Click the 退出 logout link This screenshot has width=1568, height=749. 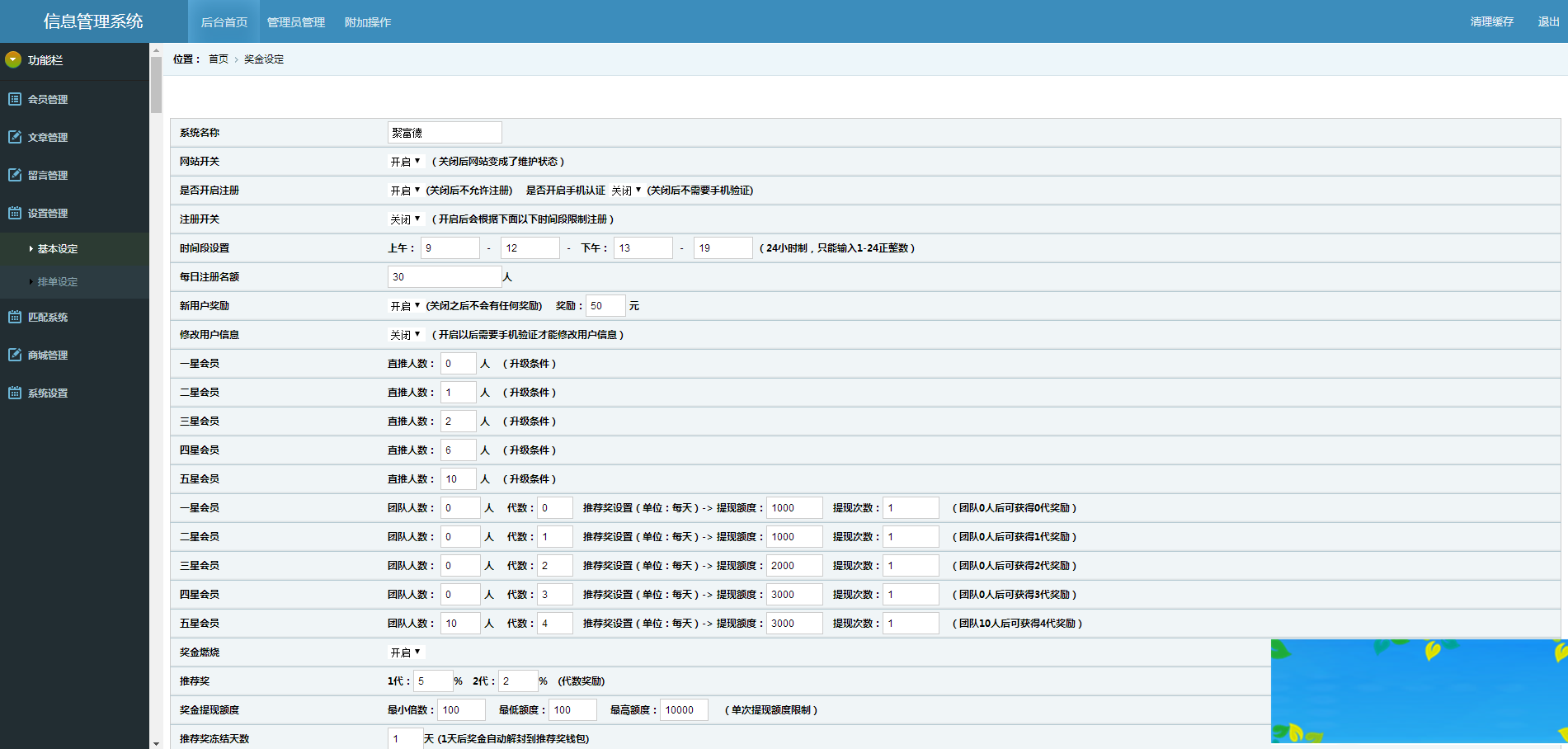click(x=1548, y=21)
